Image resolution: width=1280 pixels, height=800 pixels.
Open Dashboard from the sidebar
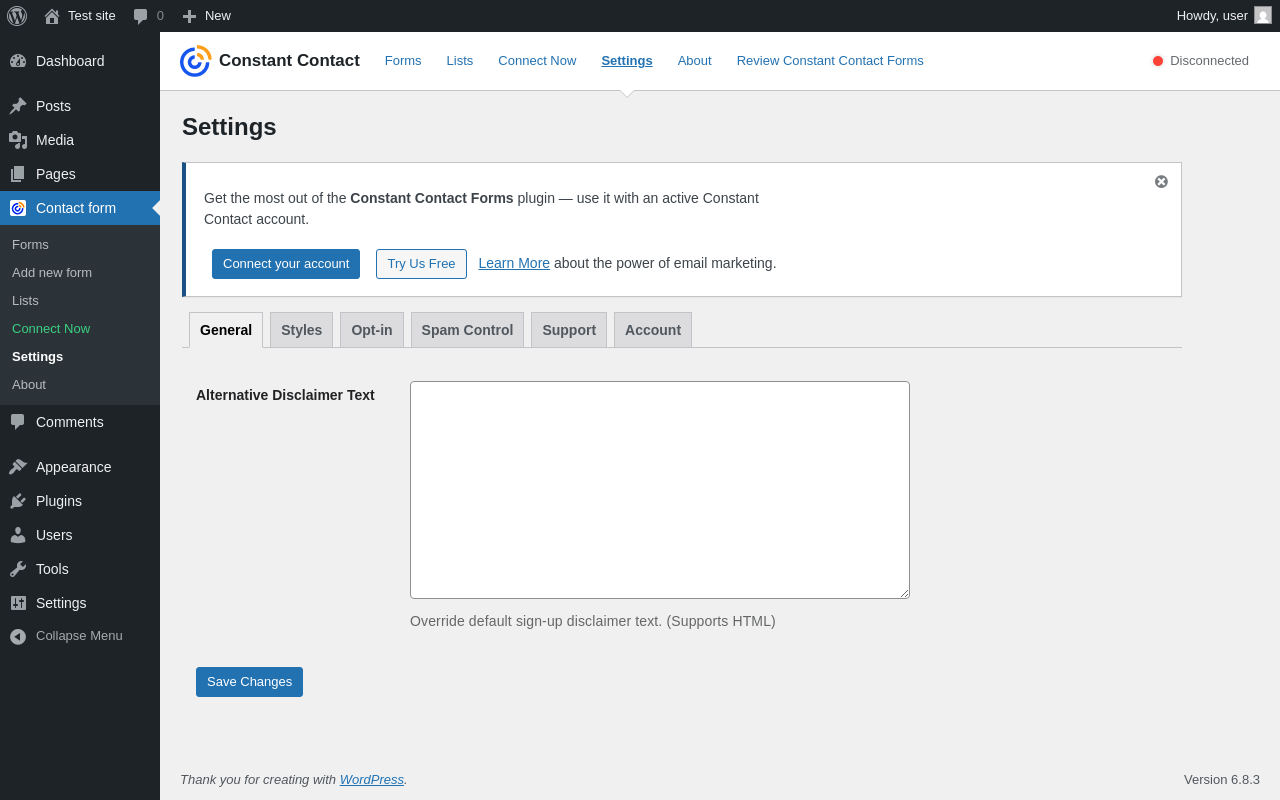pos(70,61)
